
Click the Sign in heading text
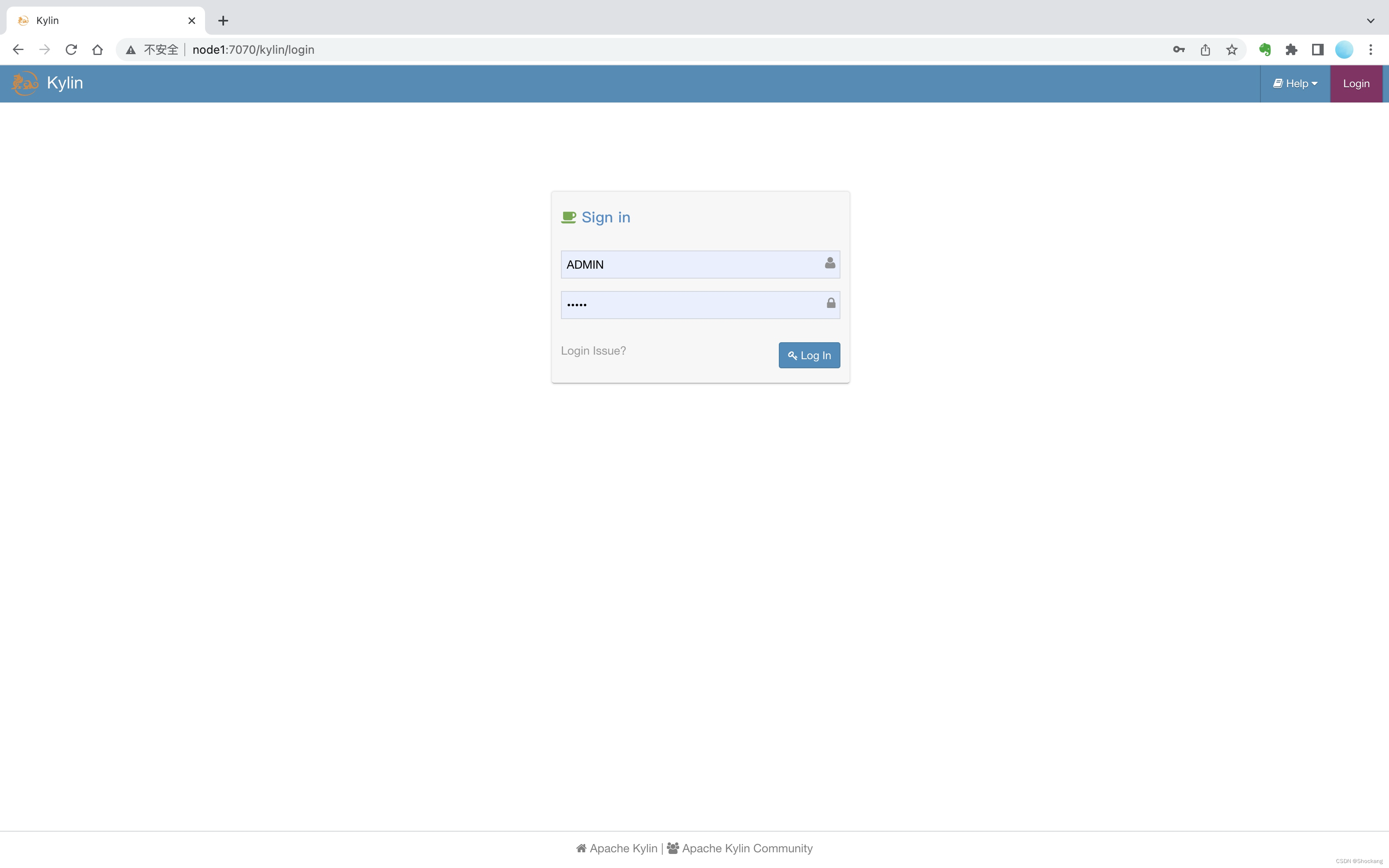click(x=606, y=217)
